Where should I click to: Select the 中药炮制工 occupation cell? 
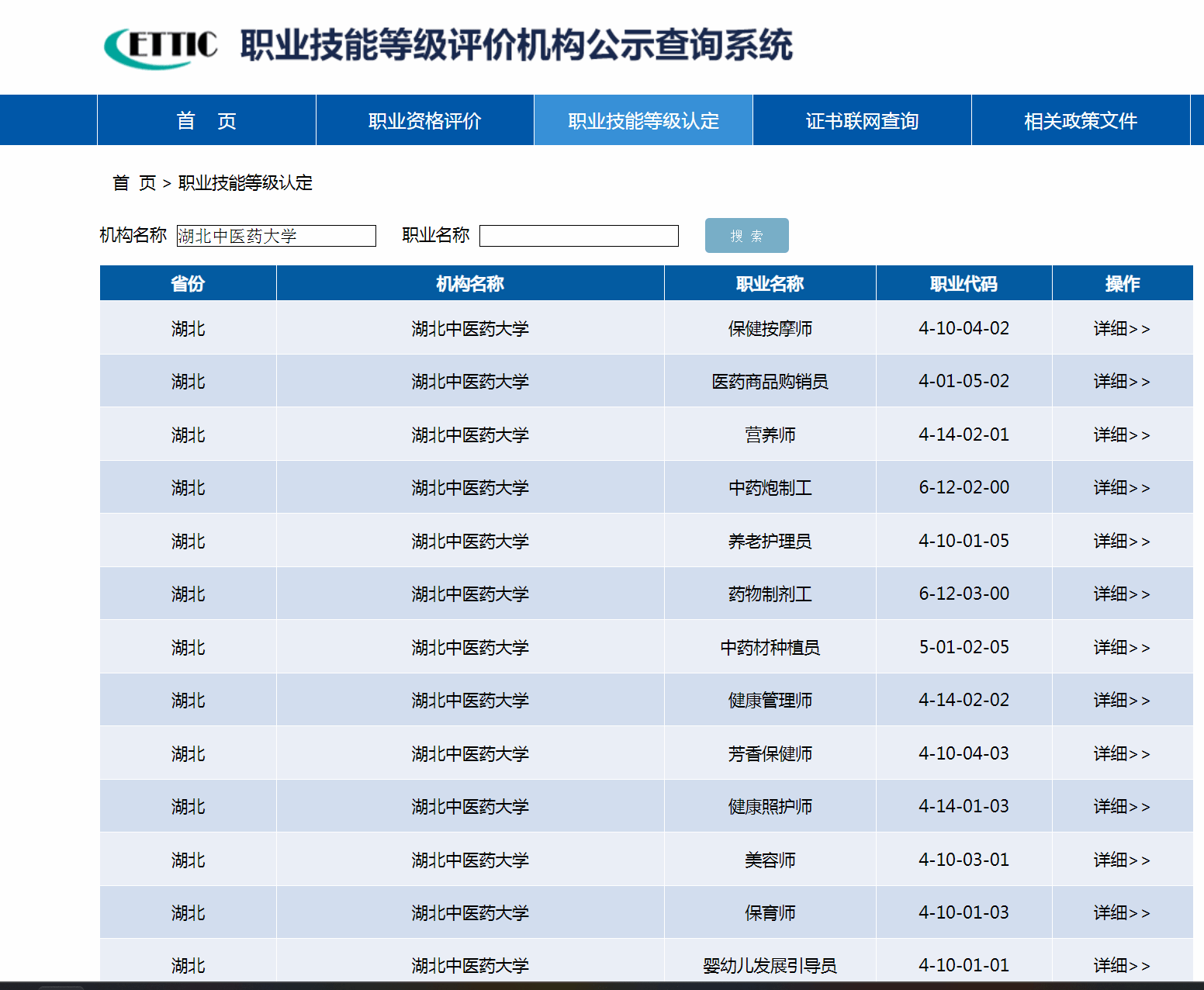770,488
